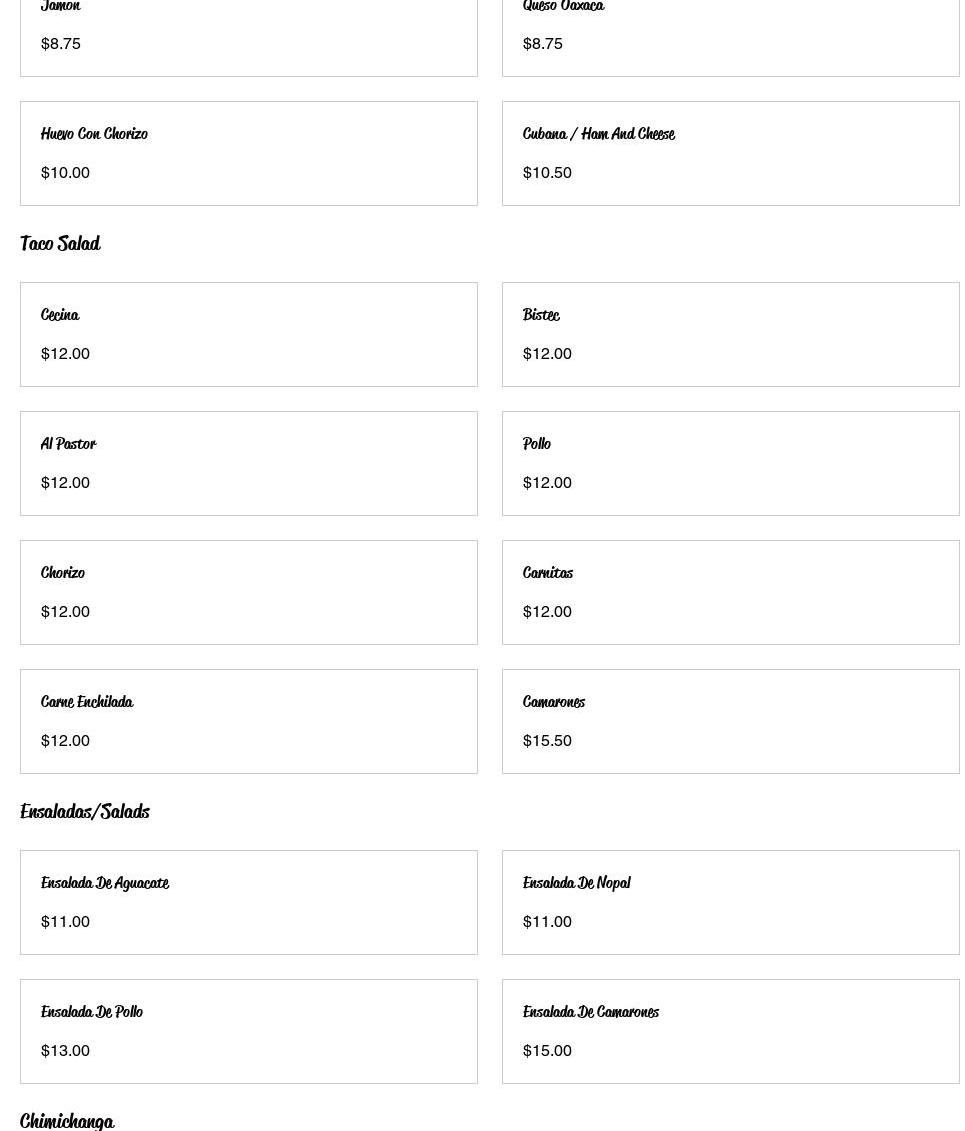Image resolution: width=965 pixels, height=1131 pixels.
Task: Select the Camarones taco salad for $15.50
Action: [730, 721]
